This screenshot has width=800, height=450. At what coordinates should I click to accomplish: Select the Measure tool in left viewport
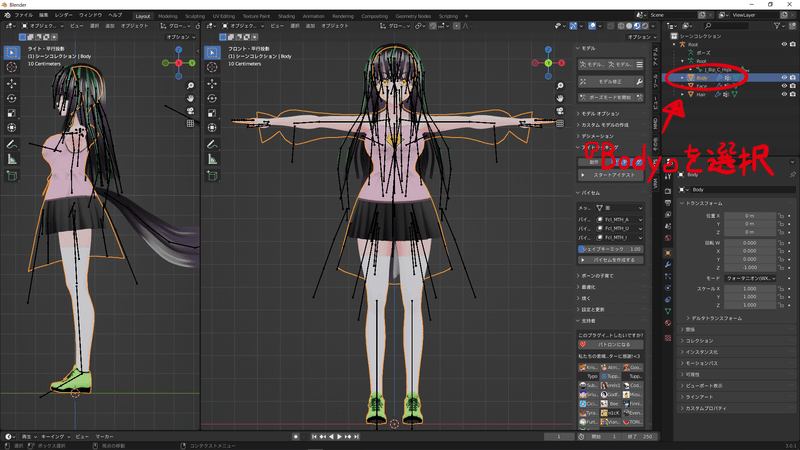tap(12, 160)
